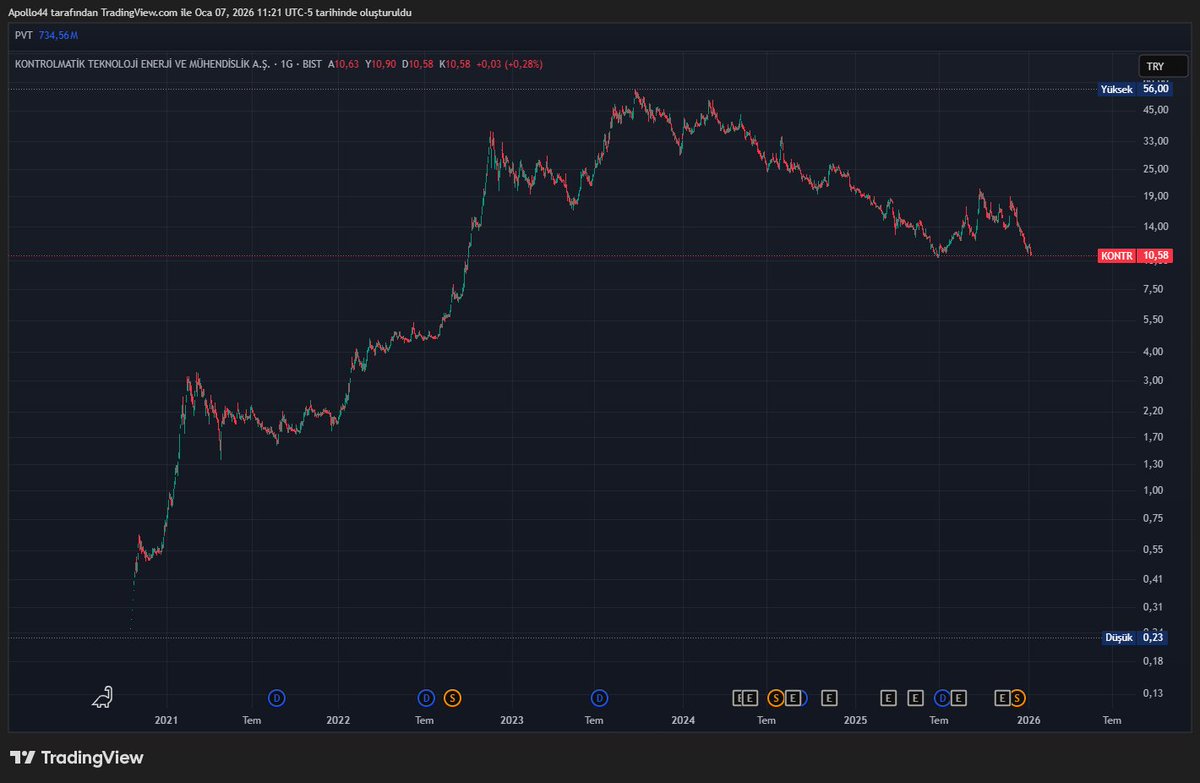
Task: Click the 2026 label on time axis
Action: pyautogui.click(x=1029, y=719)
